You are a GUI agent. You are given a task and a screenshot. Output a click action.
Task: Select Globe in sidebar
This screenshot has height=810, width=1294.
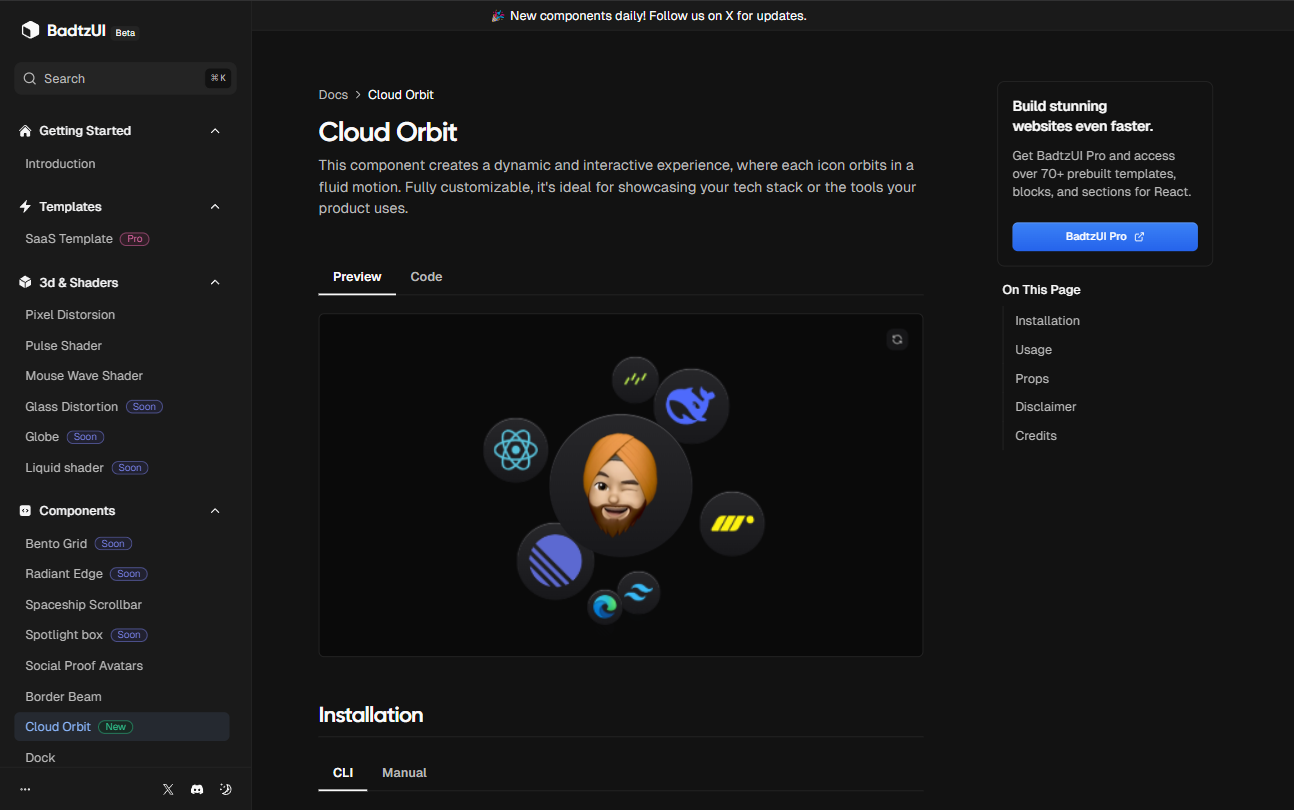(x=42, y=437)
